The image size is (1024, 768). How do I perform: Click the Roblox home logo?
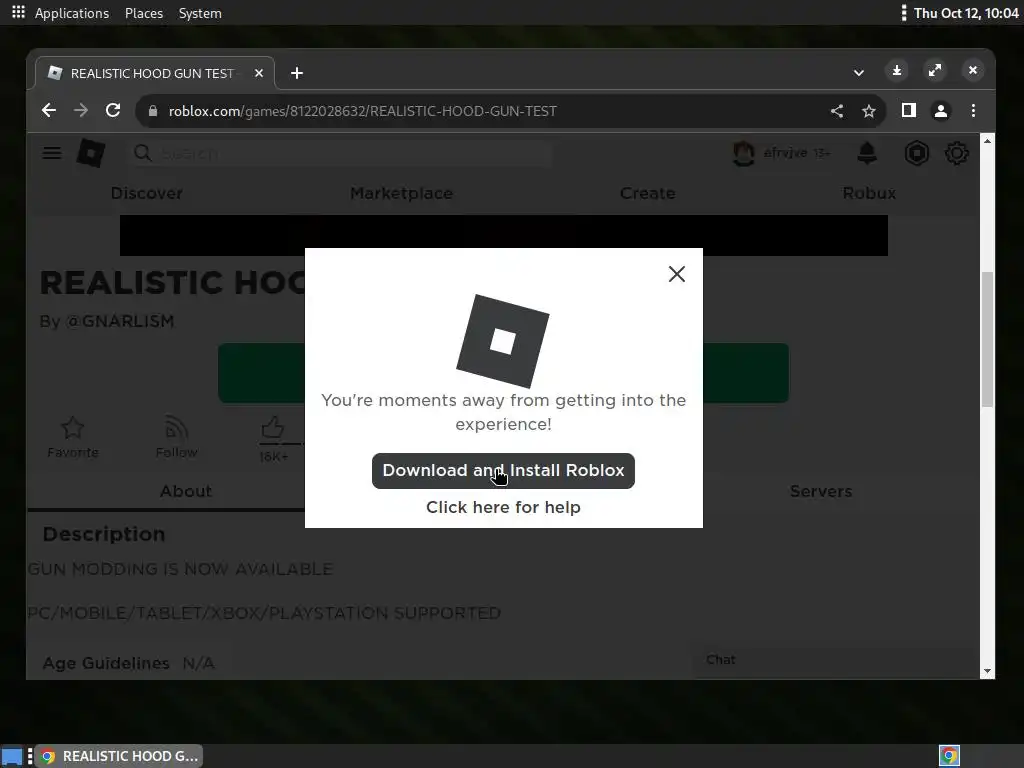91,153
